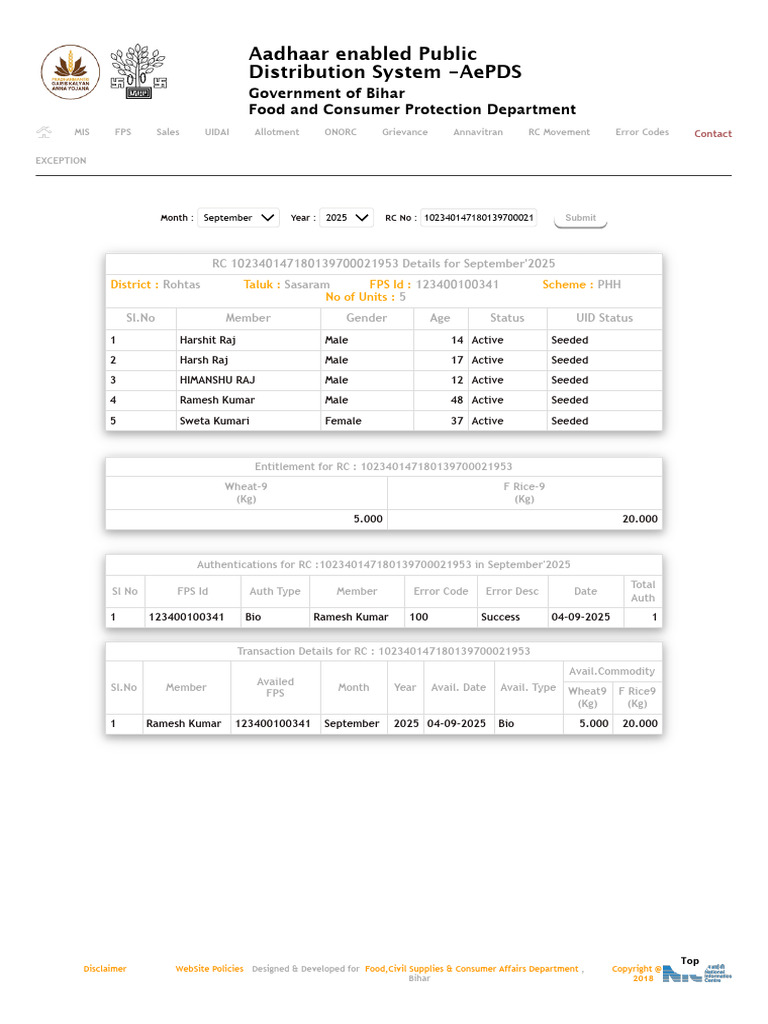Open the ONORC menu
Screen dimensions: 768x1024
tap(341, 132)
